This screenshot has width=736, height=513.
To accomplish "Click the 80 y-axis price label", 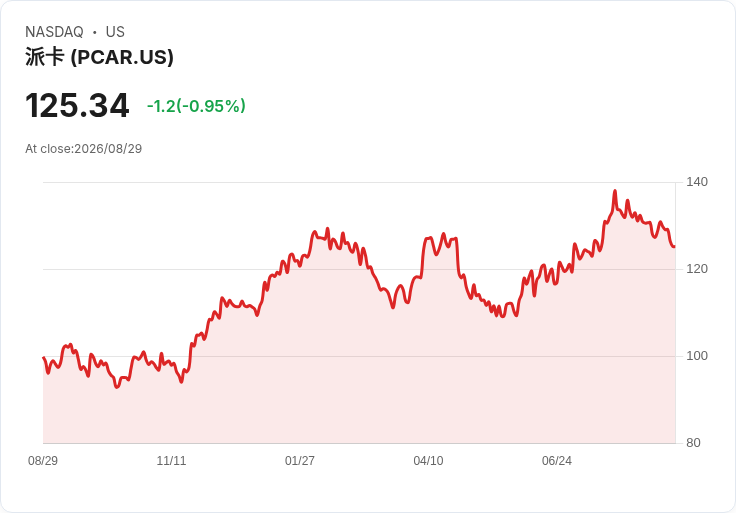I will tap(693, 443).
